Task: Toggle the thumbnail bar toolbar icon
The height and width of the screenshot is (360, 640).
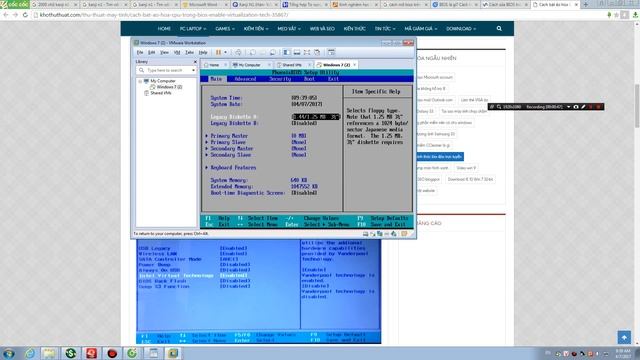Action: pos(297,52)
